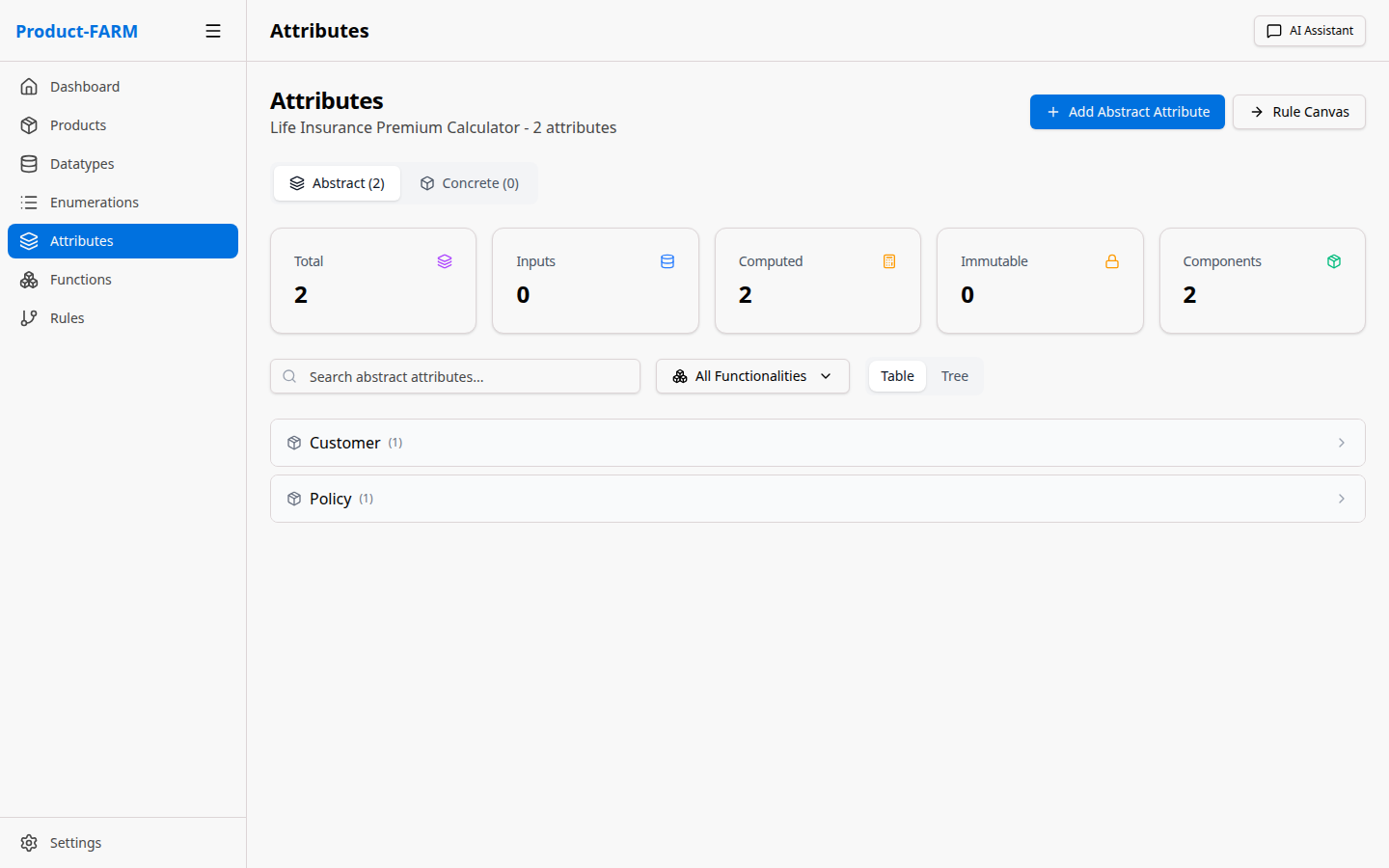Switch view to Tree mode
1389x868 pixels.
click(x=954, y=376)
